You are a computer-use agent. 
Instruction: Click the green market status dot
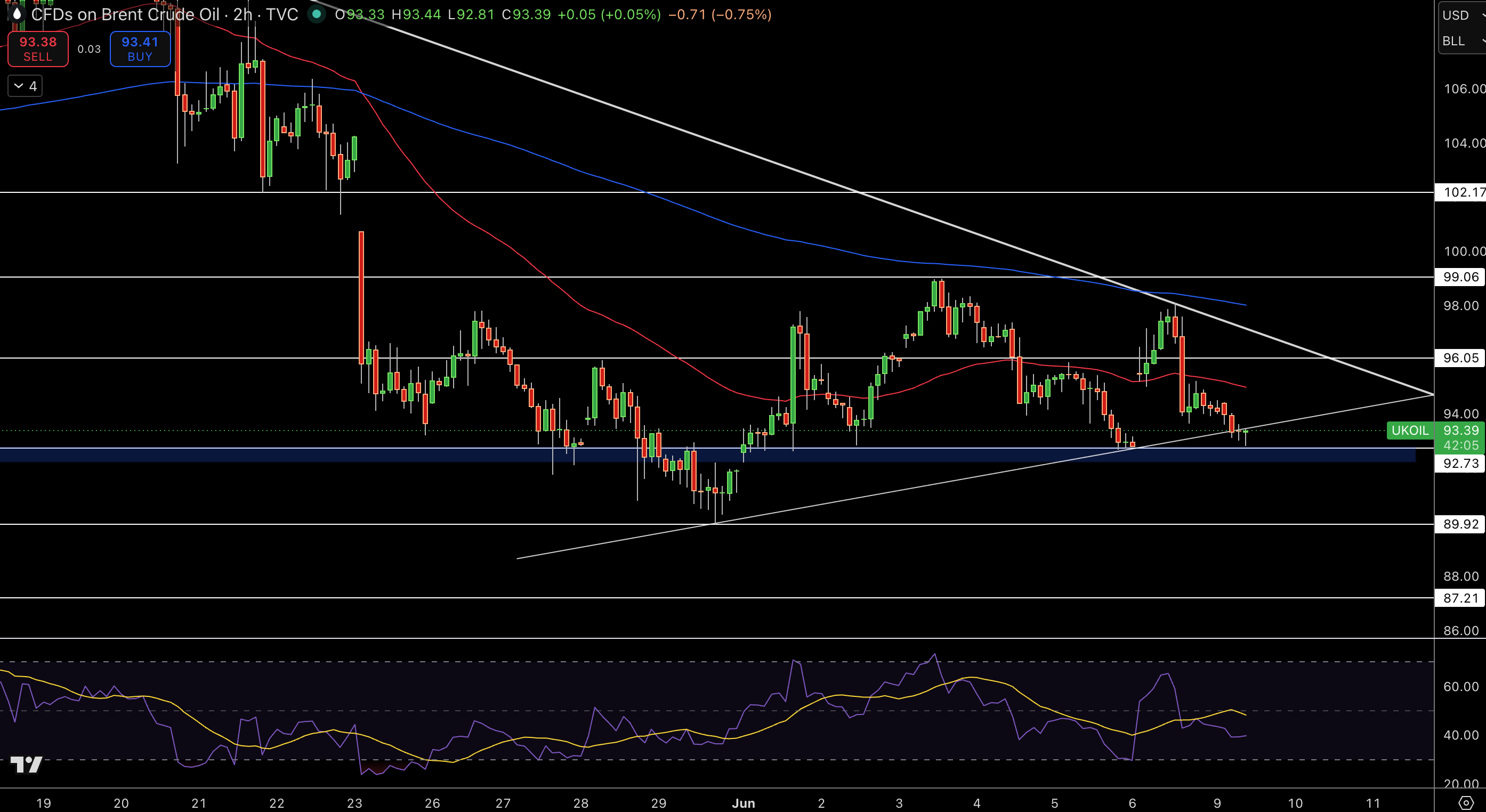point(316,14)
